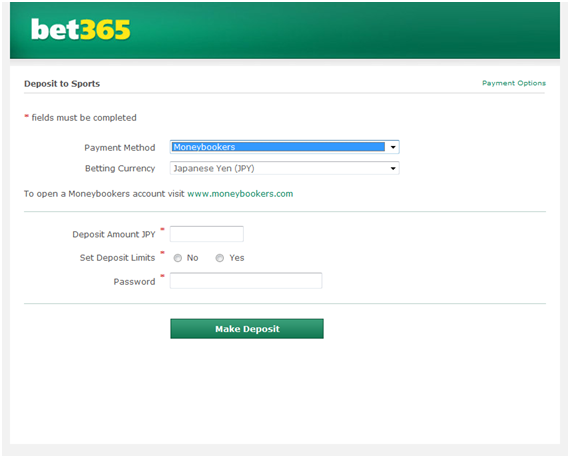Select the No radio button for deposit limits
Image resolution: width=570 pixels, height=458 pixels.
pyautogui.click(x=177, y=258)
